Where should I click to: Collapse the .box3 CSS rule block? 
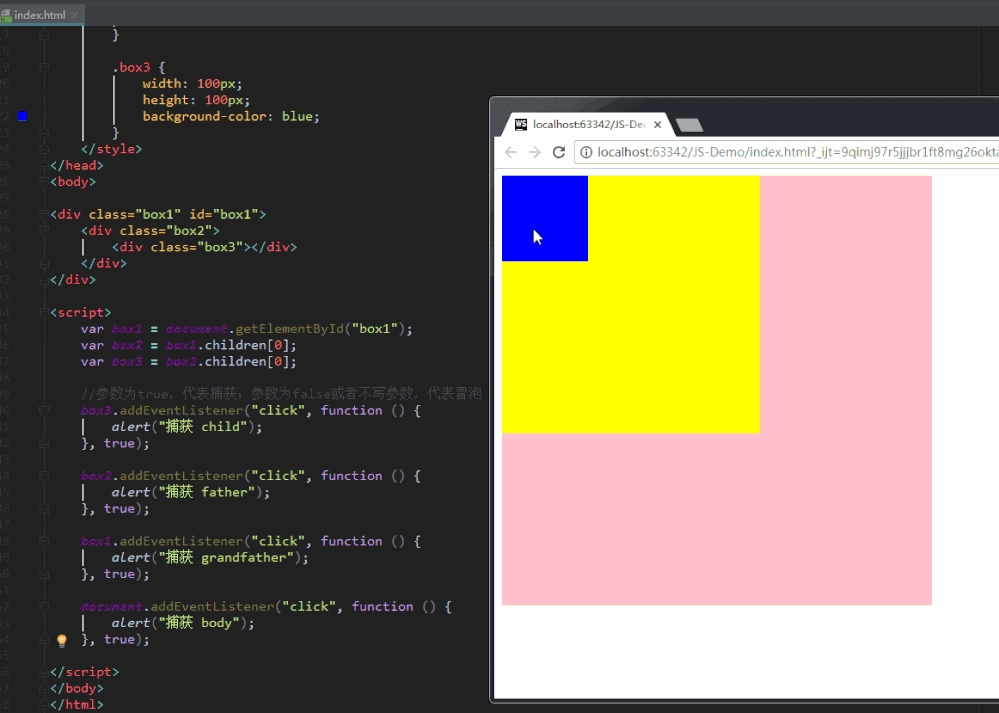point(44,68)
